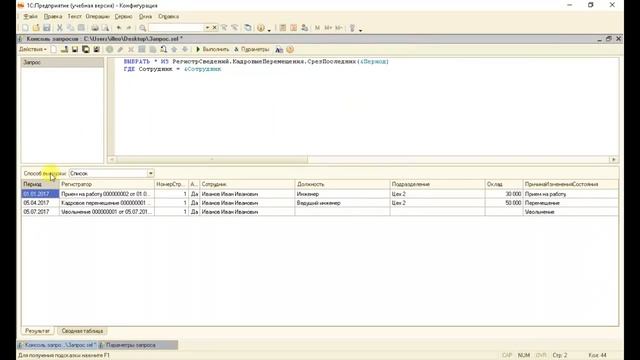Click the Print icon in main toolbar

(95, 28)
